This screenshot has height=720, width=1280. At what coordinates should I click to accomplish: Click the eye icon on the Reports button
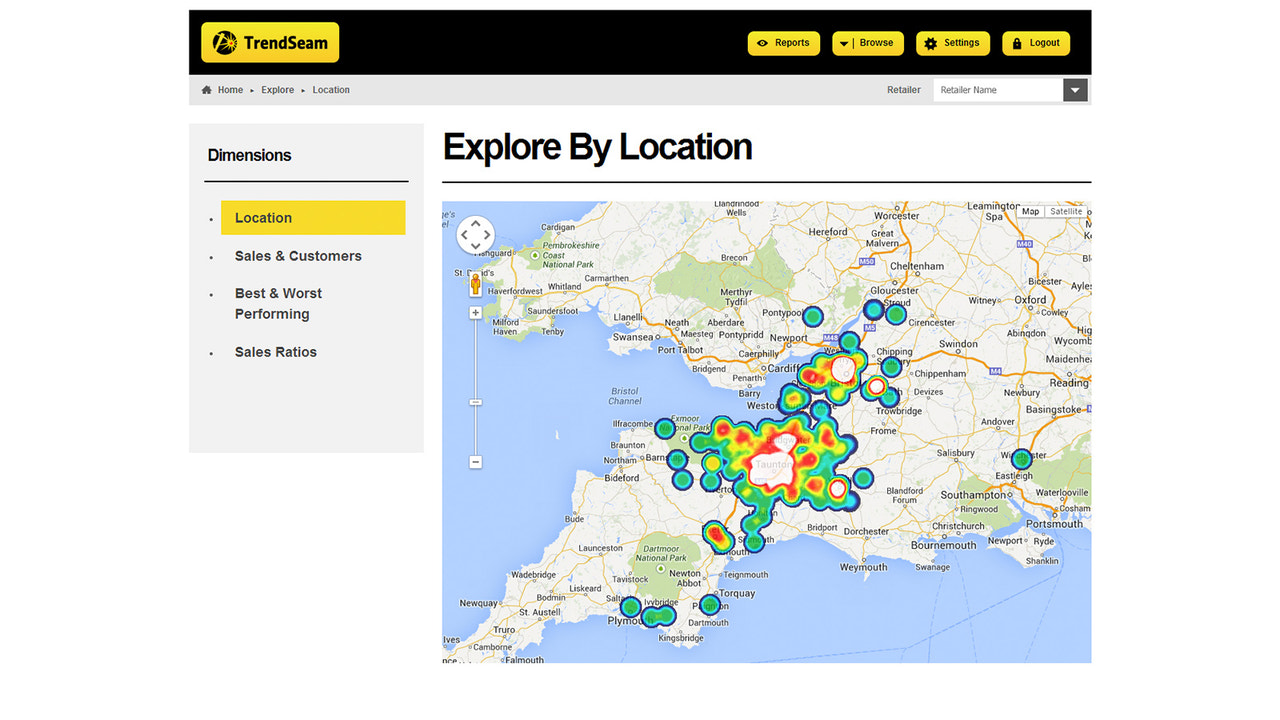pyautogui.click(x=763, y=43)
